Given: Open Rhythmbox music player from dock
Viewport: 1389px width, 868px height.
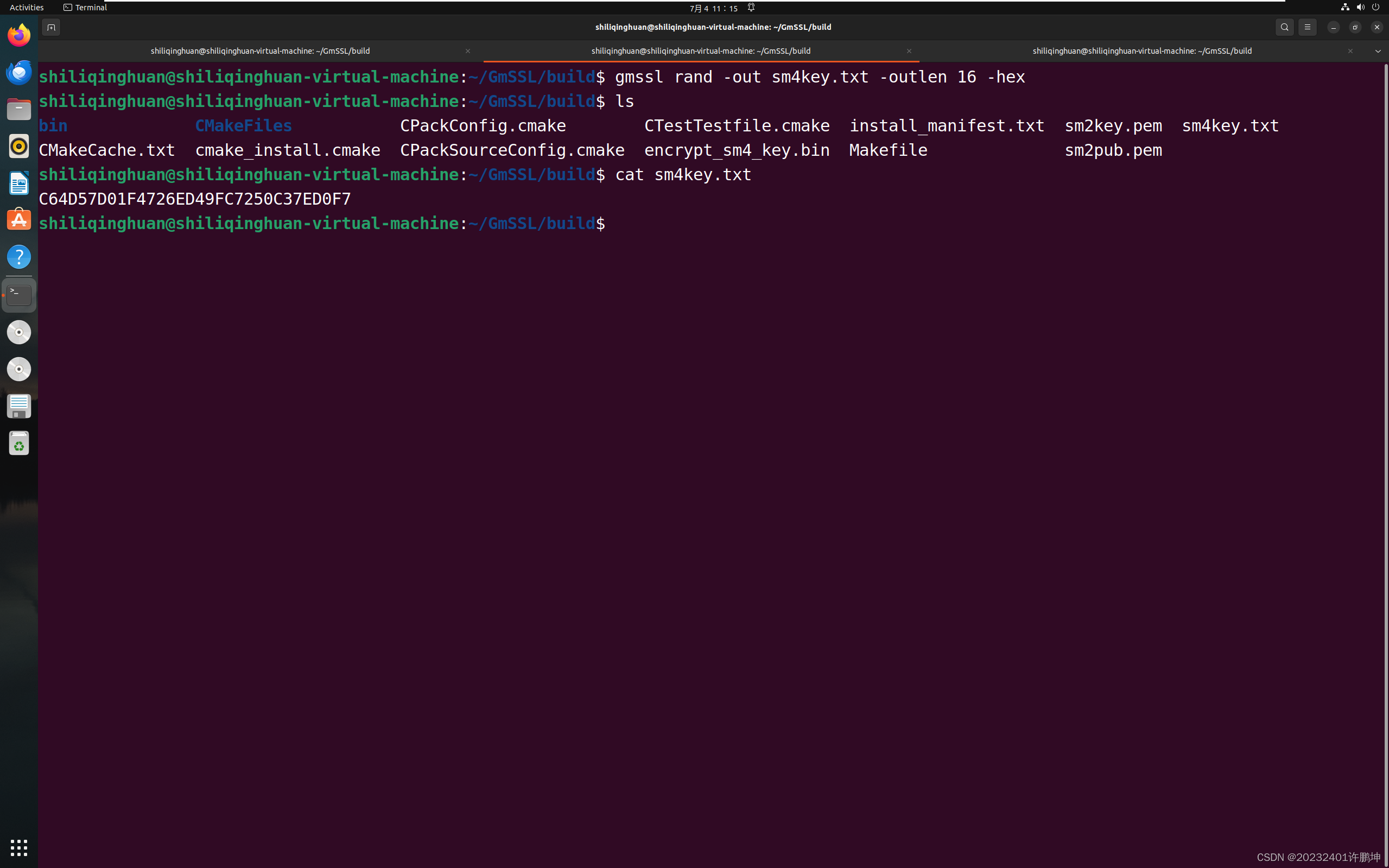Looking at the screenshot, I should click(19, 147).
